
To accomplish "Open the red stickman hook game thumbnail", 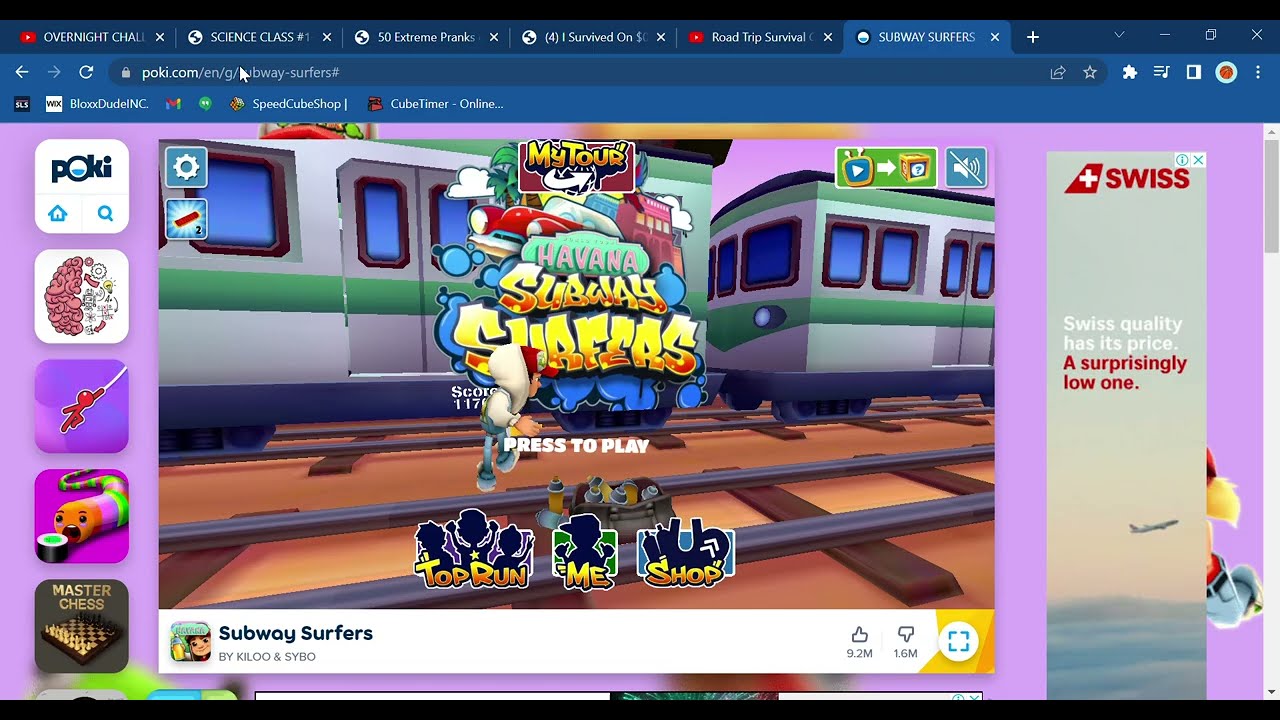I will coord(82,407).
